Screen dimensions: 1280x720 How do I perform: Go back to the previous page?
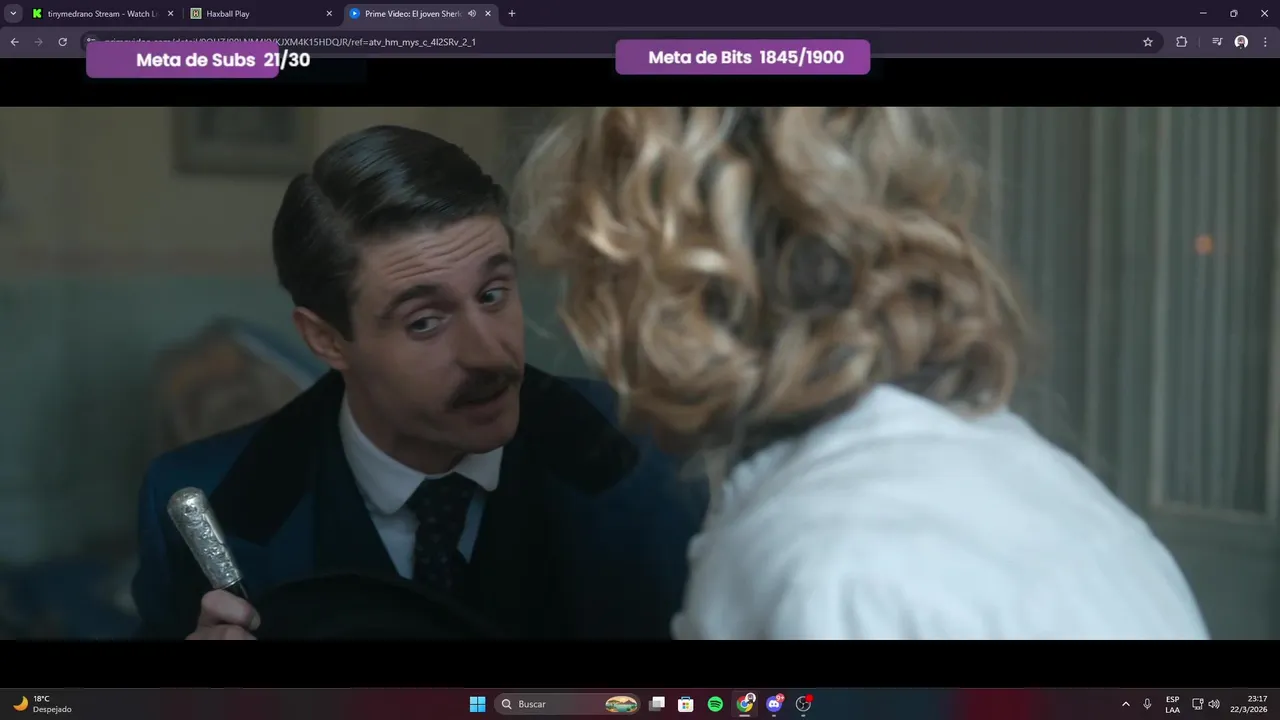tap(15, 42)
